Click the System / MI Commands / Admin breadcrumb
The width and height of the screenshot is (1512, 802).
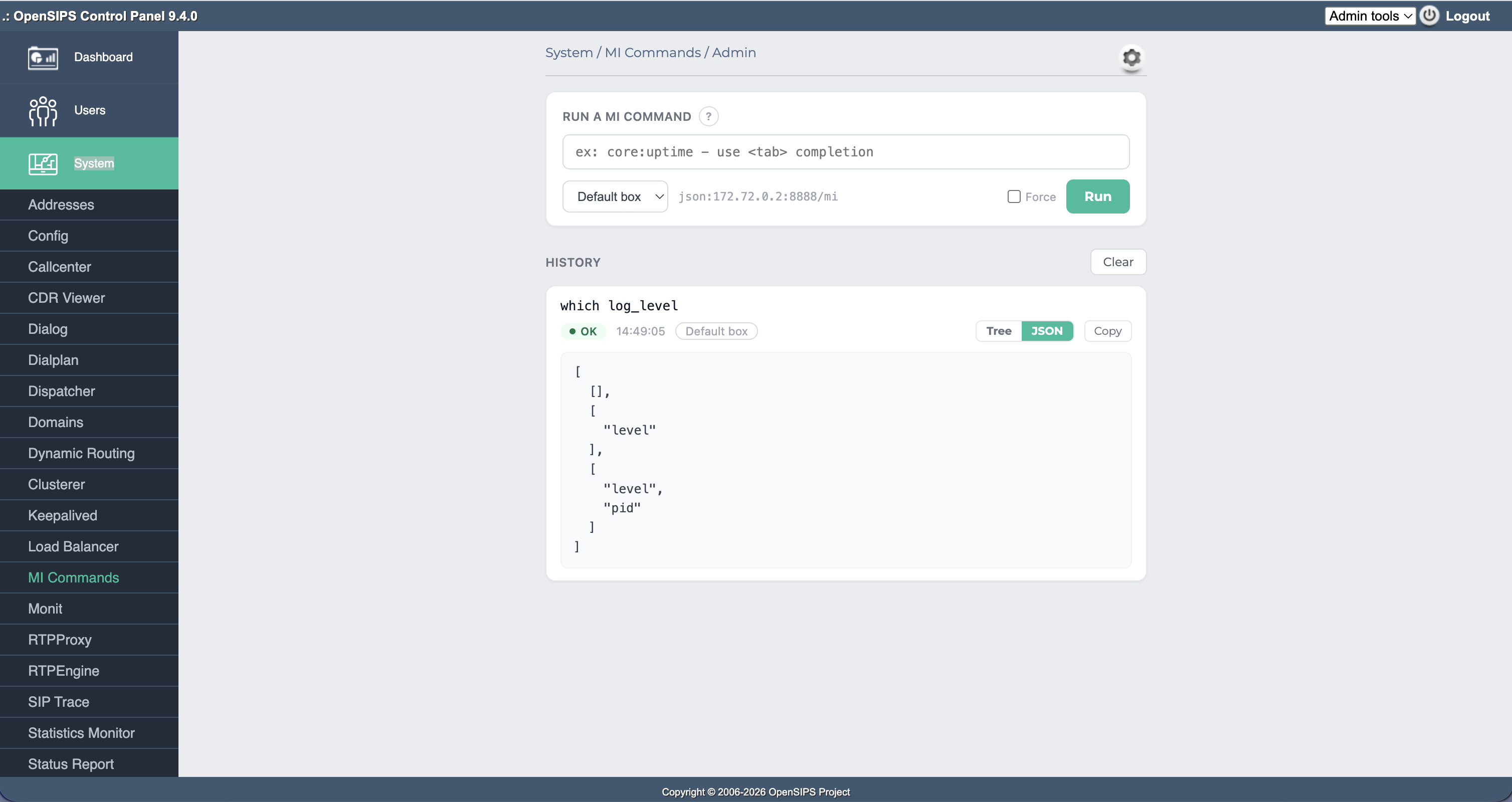pyautogui.click(x=650, y=53)
